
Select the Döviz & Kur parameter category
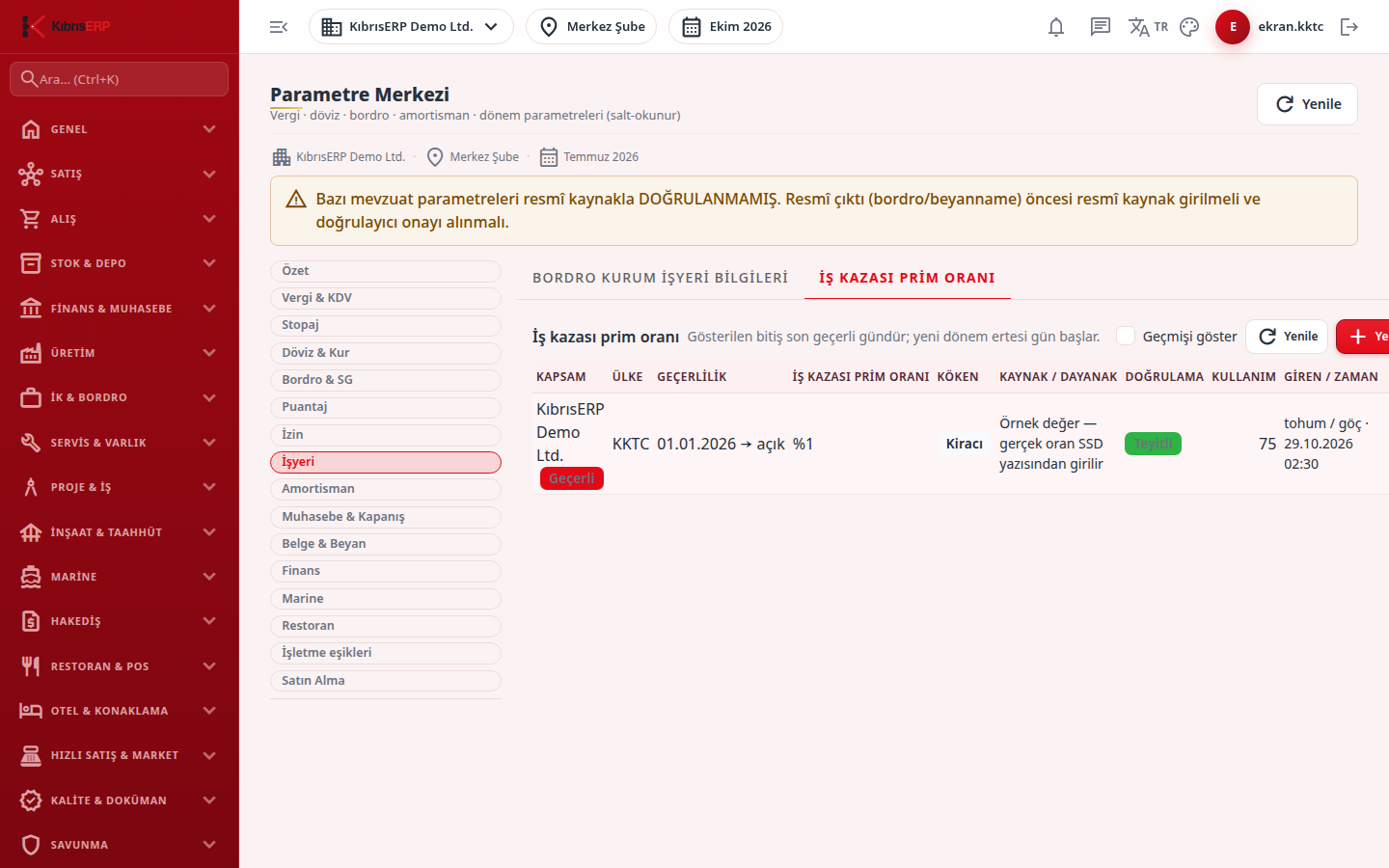[x=386, y=353]
